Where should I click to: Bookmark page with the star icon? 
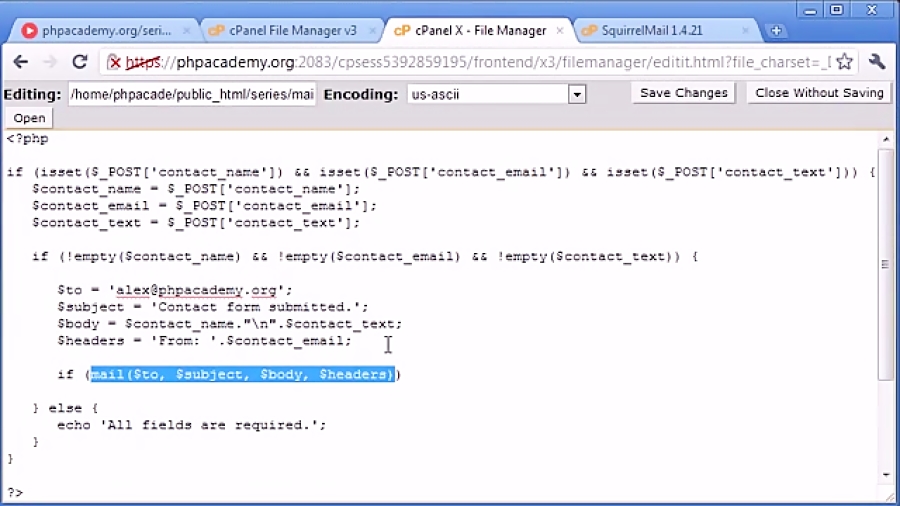[x=844, y=62]
